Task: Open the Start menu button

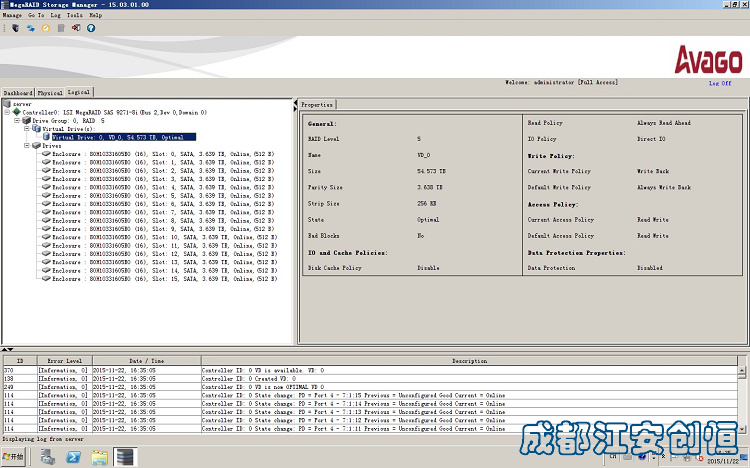Action: pyautogui.click(x=13, y=457)
